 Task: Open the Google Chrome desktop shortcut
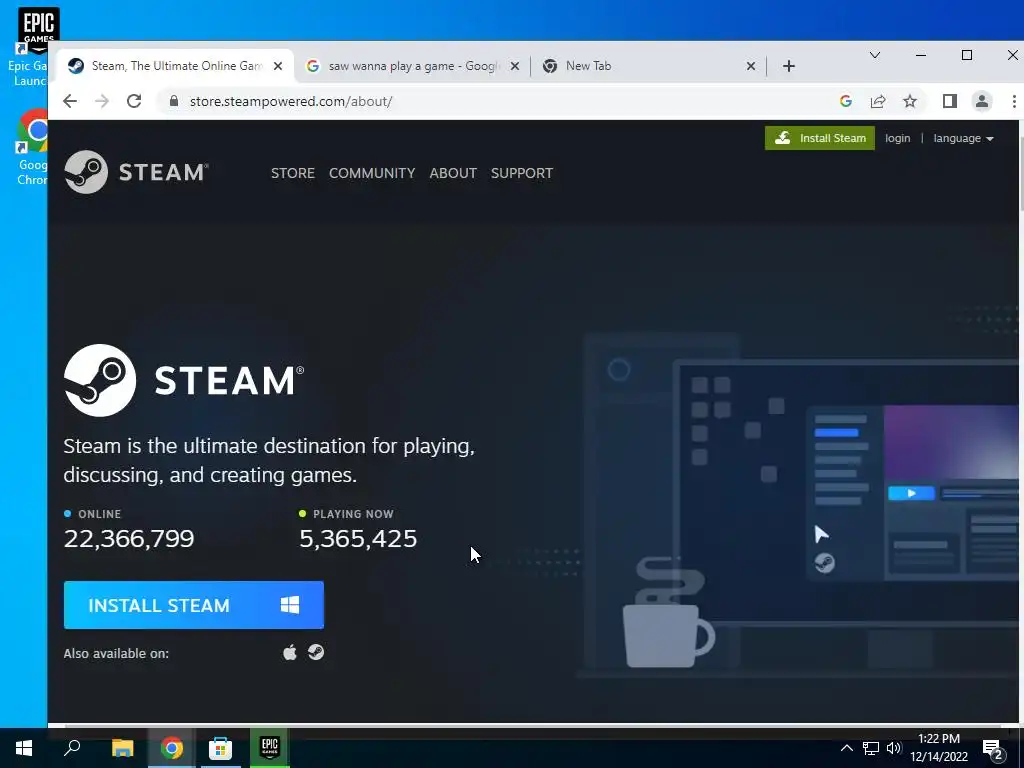pyautogui.click(x=33, y=148)
